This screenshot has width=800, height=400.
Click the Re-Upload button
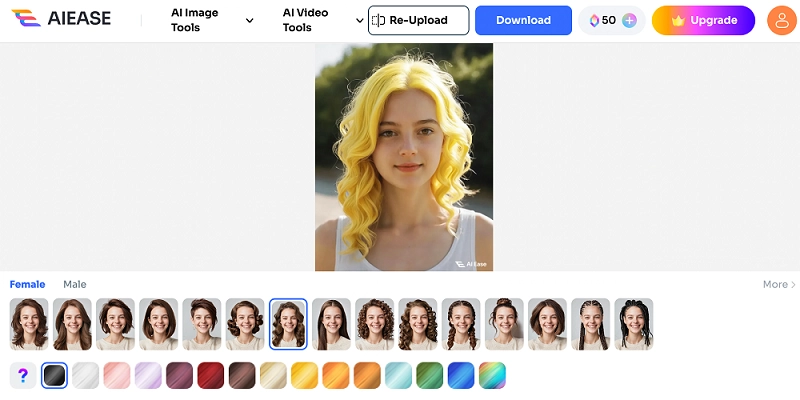click(418, 20)
